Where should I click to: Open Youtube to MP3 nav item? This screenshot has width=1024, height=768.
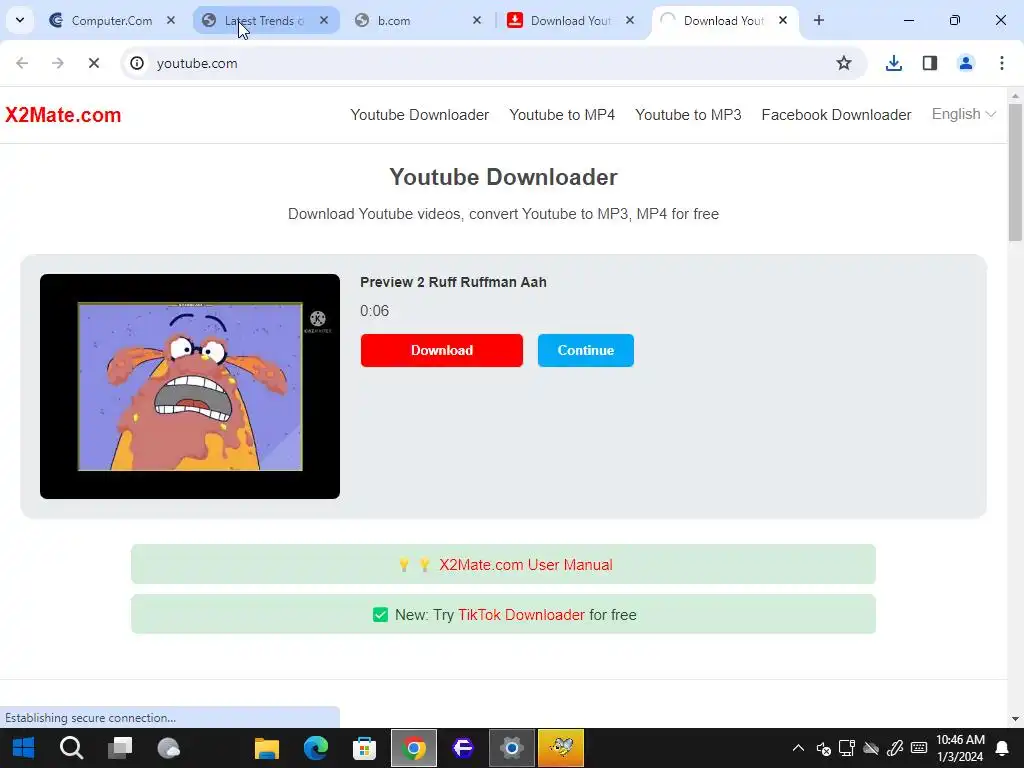pos(688,115)
